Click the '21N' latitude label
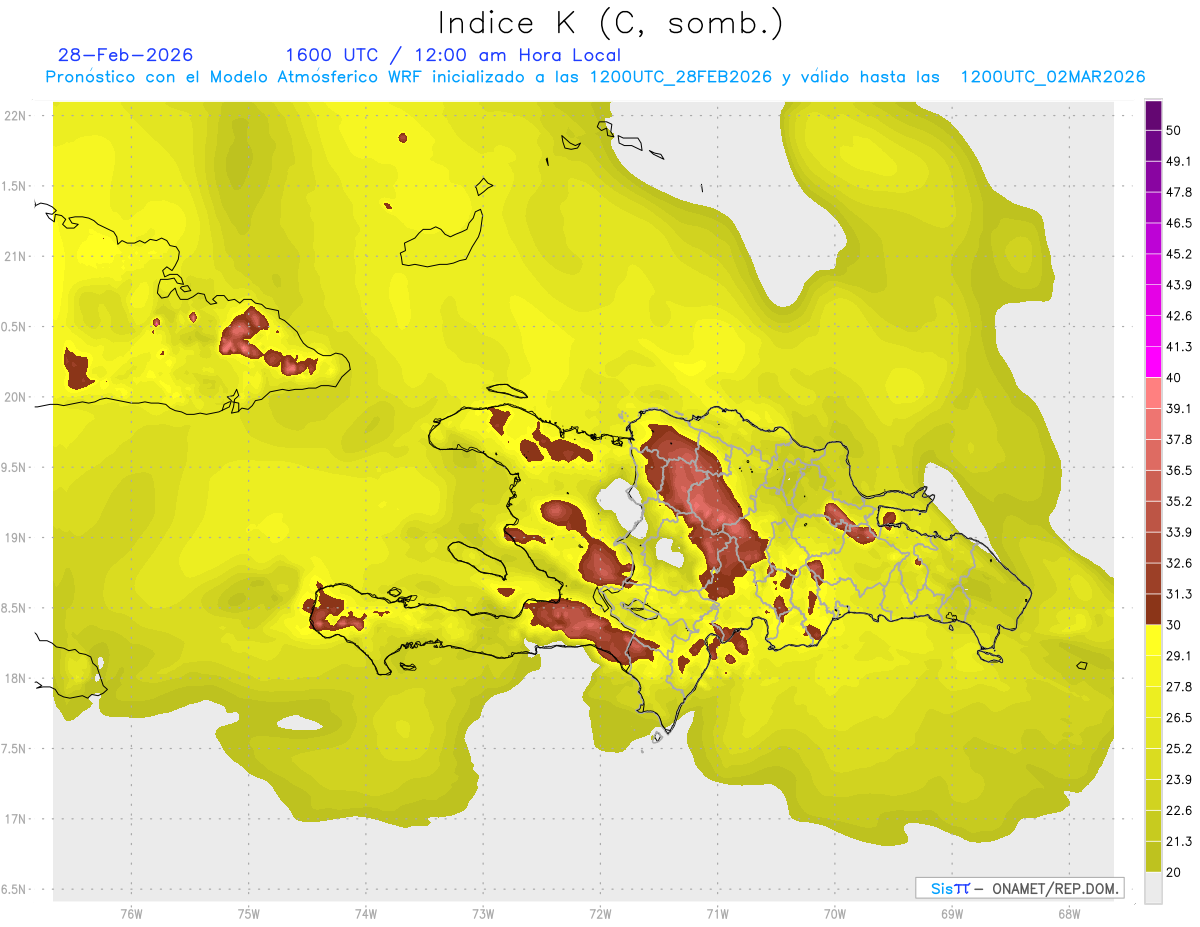The width and height of the screenshot is (1200, 927). [15, 256]
